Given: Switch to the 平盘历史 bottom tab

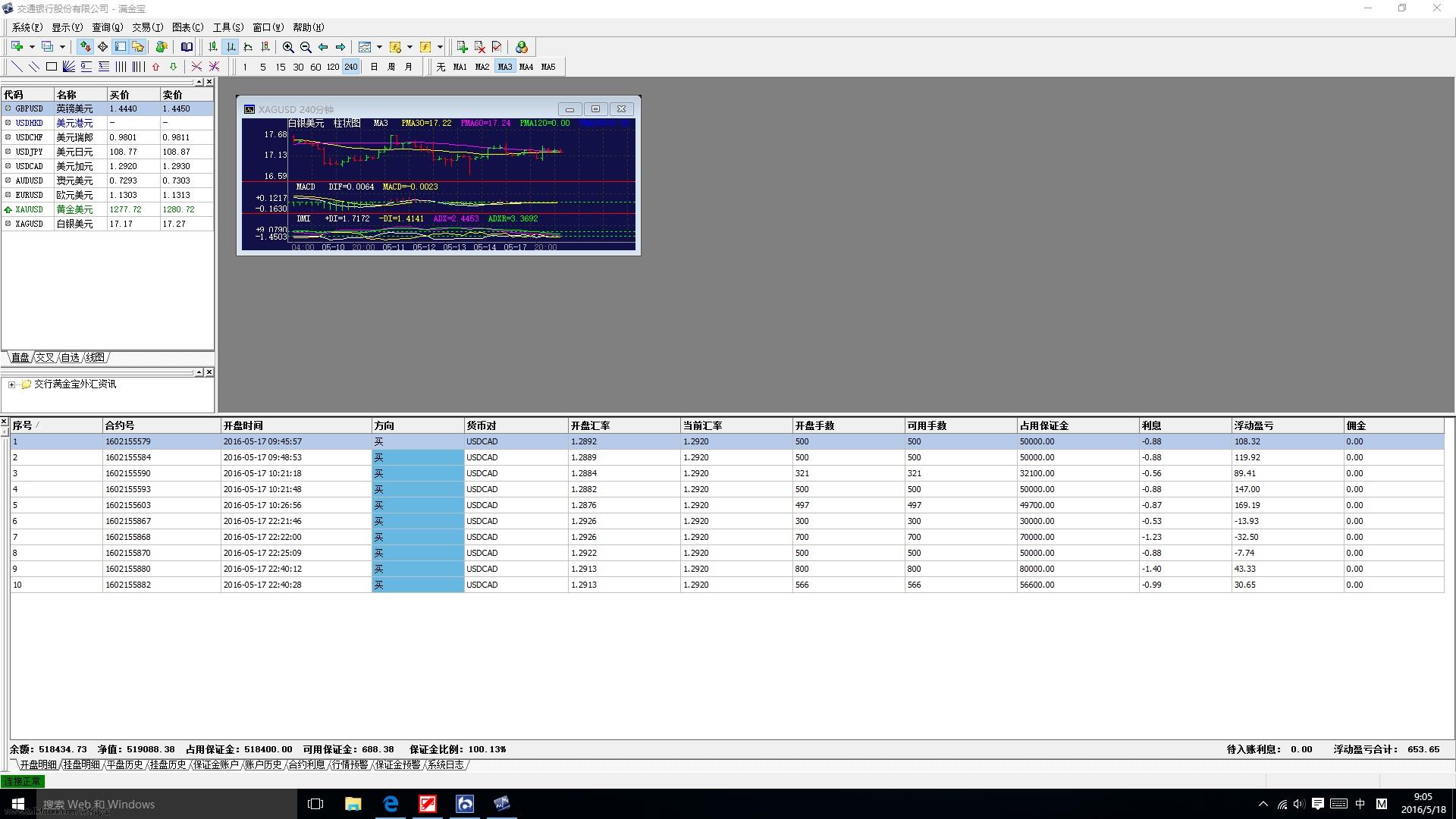Looking at the screenshot, I should tap(124, 764).
